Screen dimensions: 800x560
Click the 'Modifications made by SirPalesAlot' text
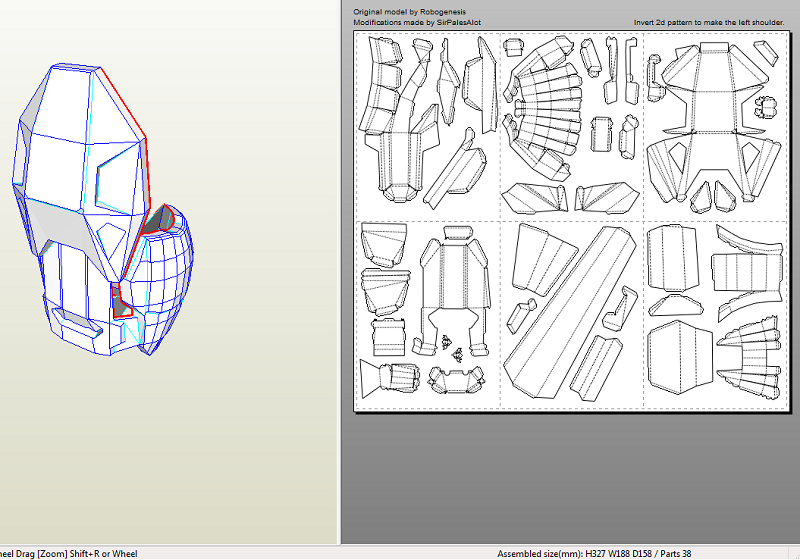click(417, 22)
